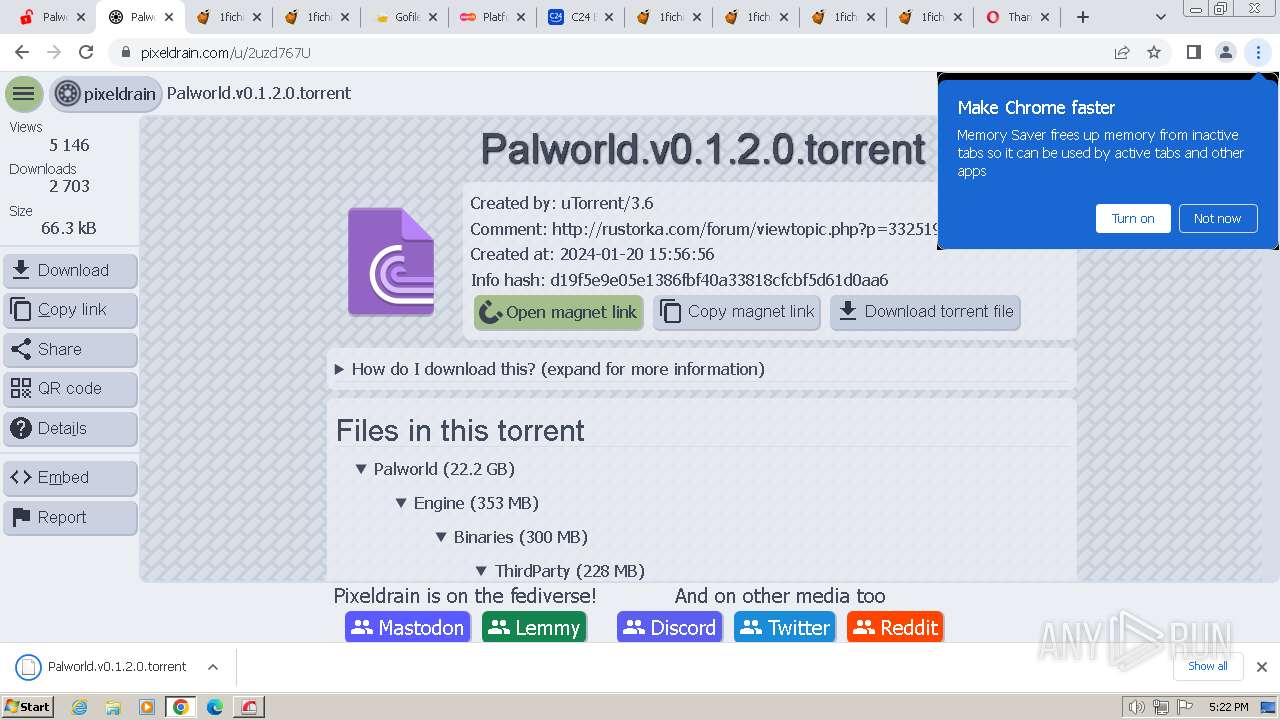Launch Internet Explorer from taskbar
Screen dimensions: 1280x720
click(x=79, y=707)
